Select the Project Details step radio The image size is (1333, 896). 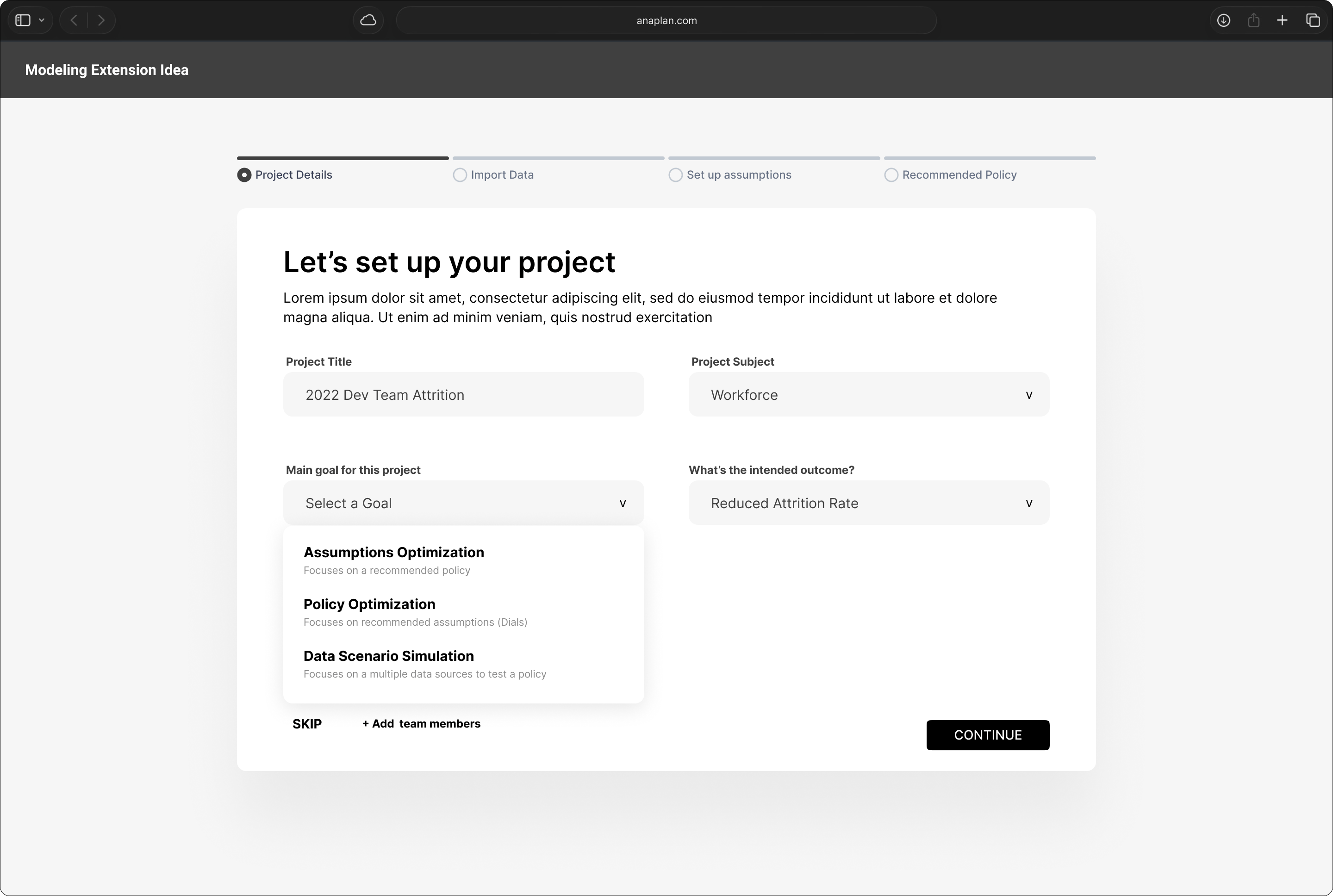point(244,175)
